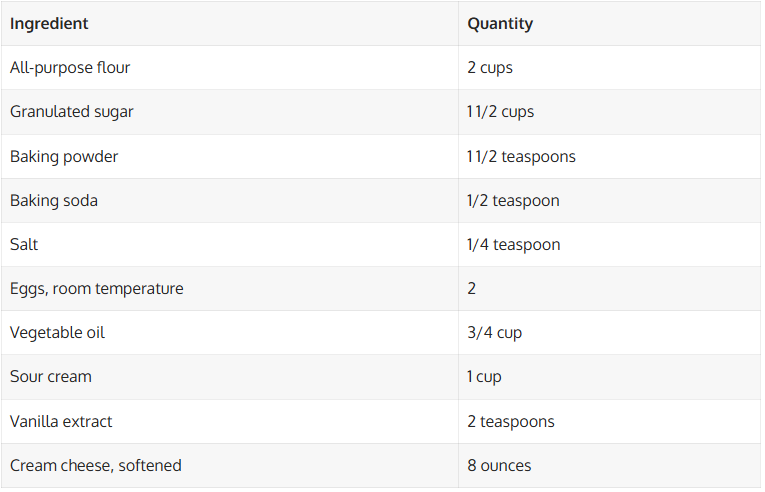Click the Sour cream ingredient cell
The image size is (765, 492).
coord(50,376)
